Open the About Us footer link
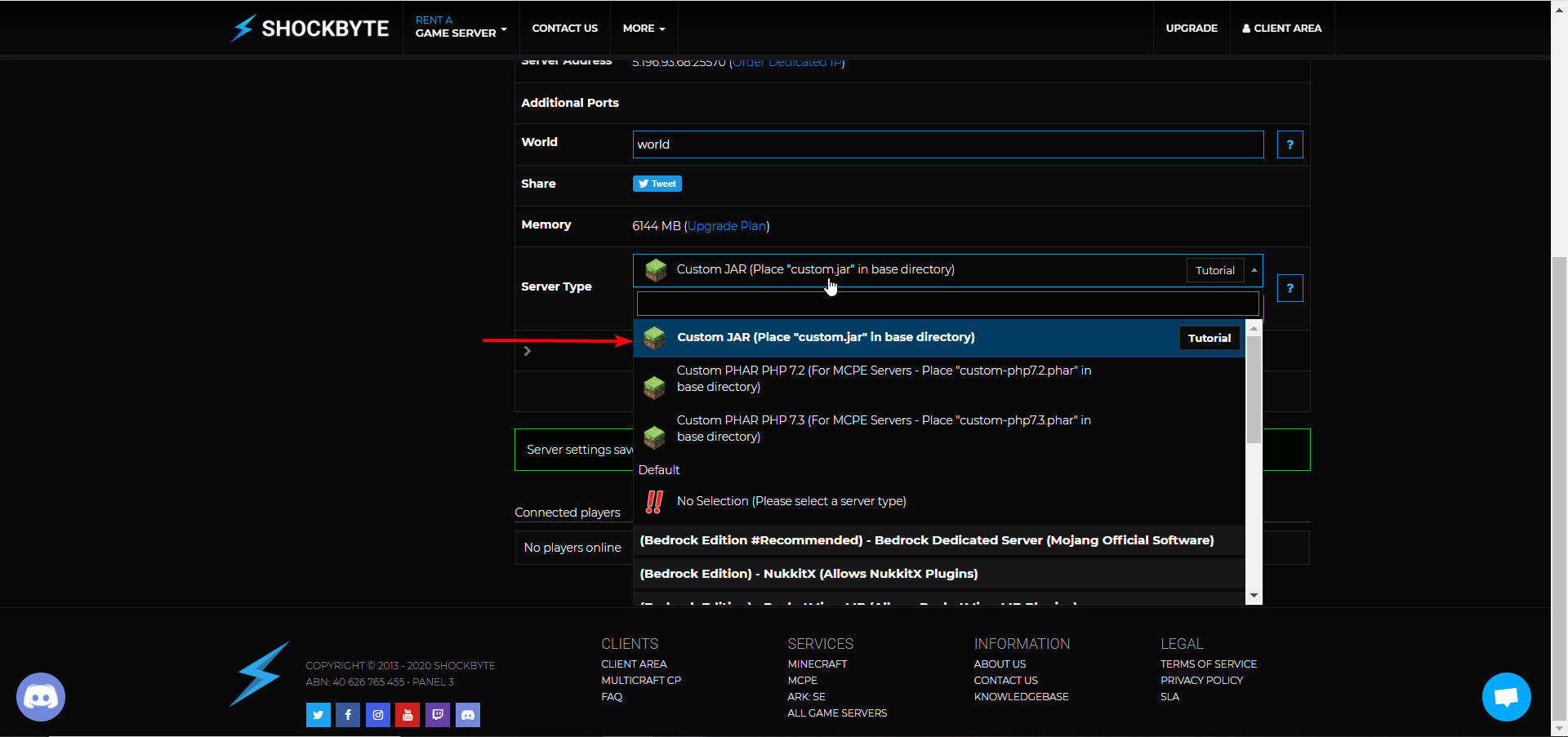Screen dimensions: 1568x737 [1000, 664]
